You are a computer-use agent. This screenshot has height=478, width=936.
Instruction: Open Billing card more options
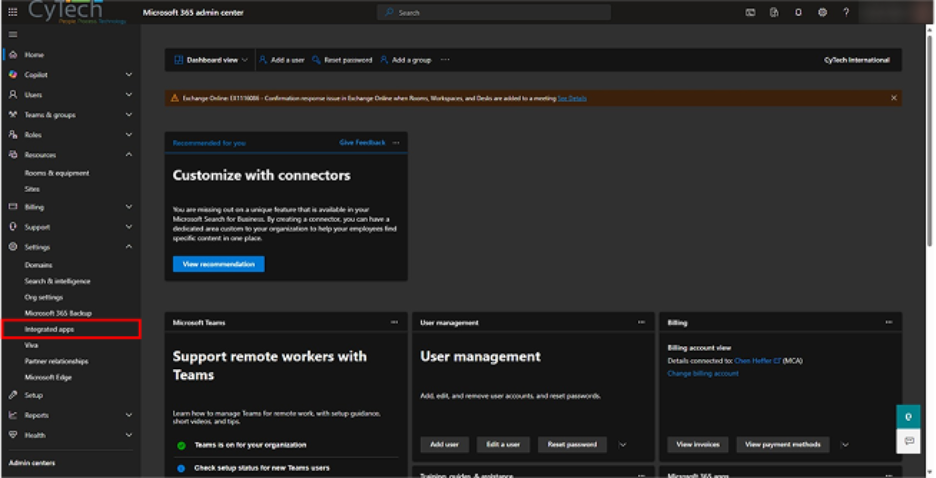click(889, 322)
